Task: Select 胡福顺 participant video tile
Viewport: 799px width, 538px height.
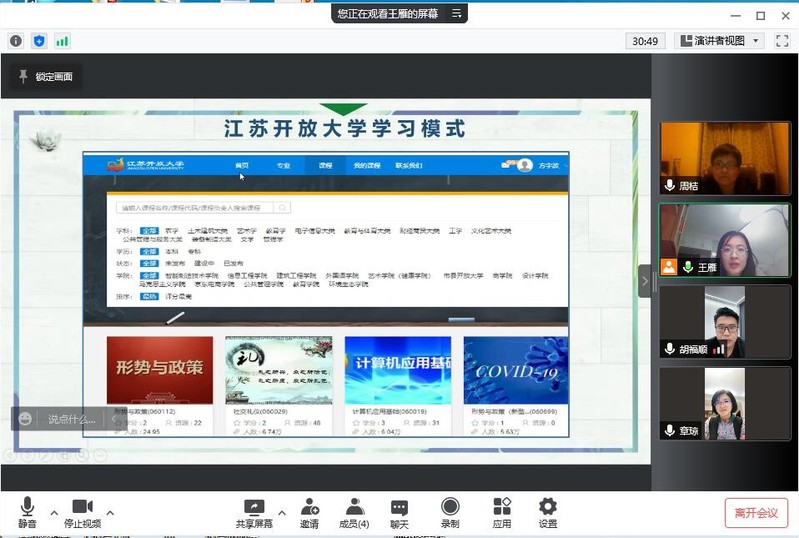Action: point(725,321)
